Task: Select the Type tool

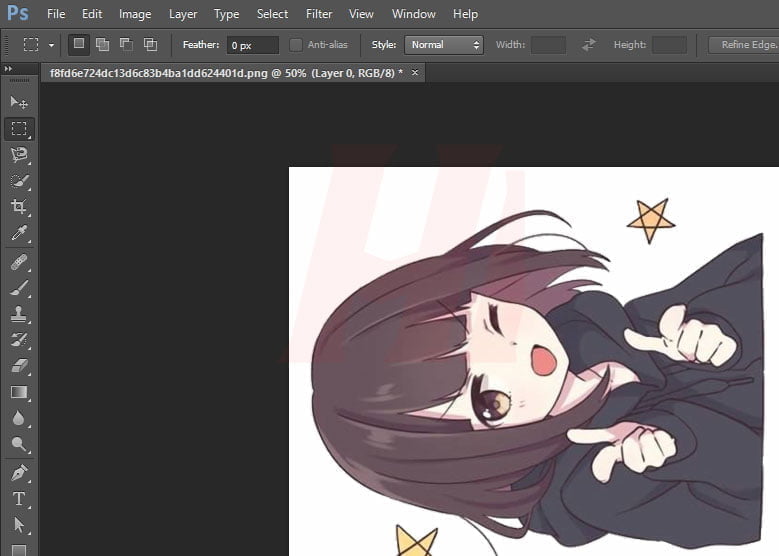Action: (19, 499)
